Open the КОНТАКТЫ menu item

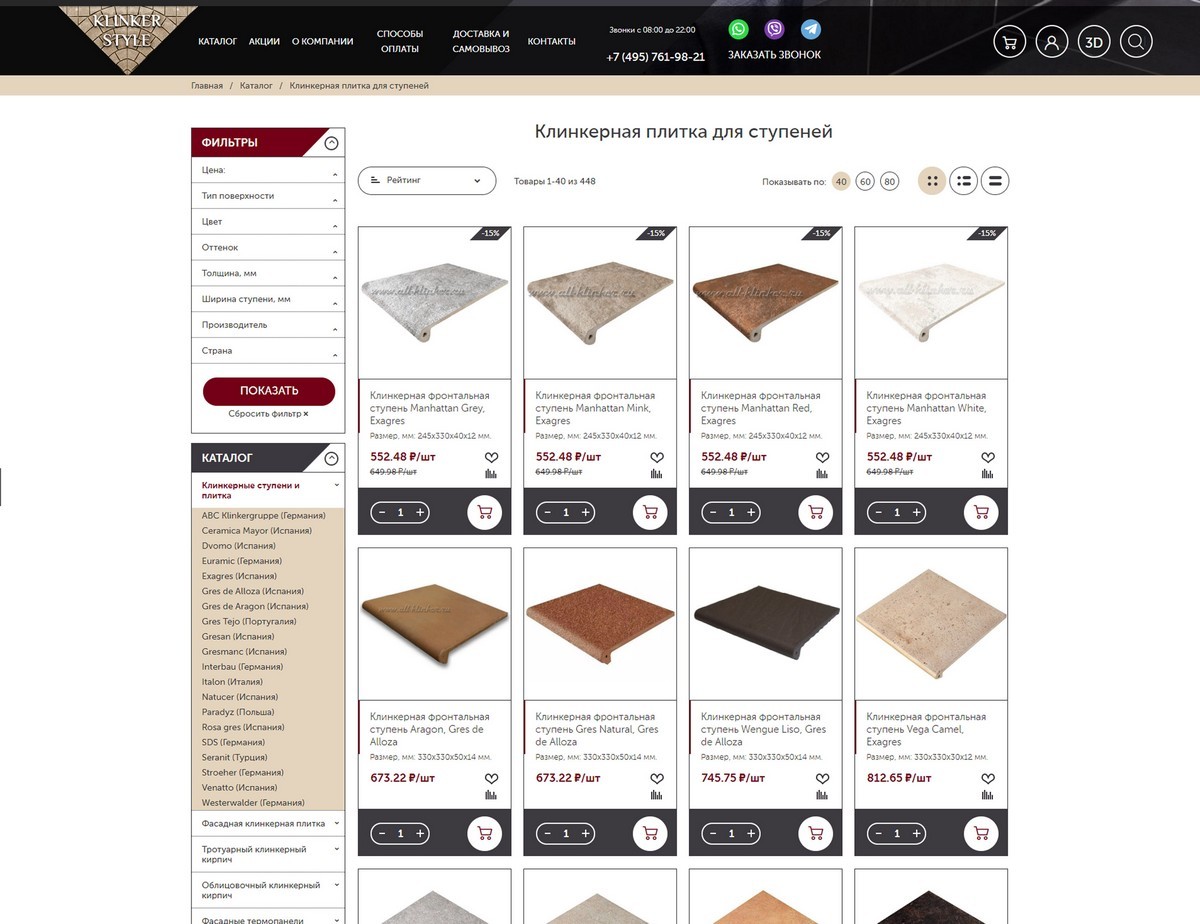552,42
